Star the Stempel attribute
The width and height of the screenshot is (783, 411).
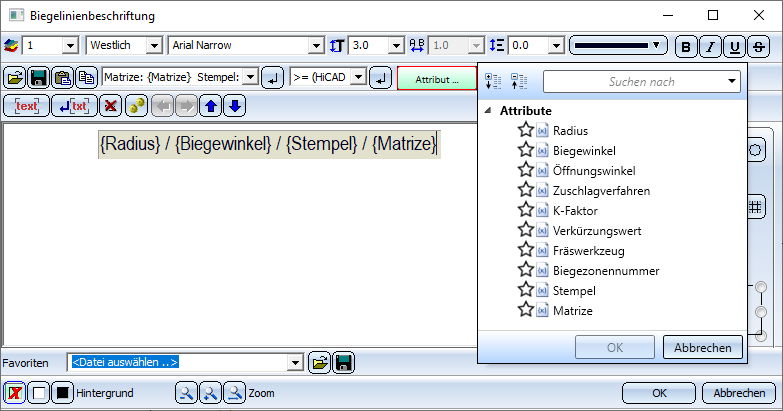pyautogui.click(x=525, y=290)
